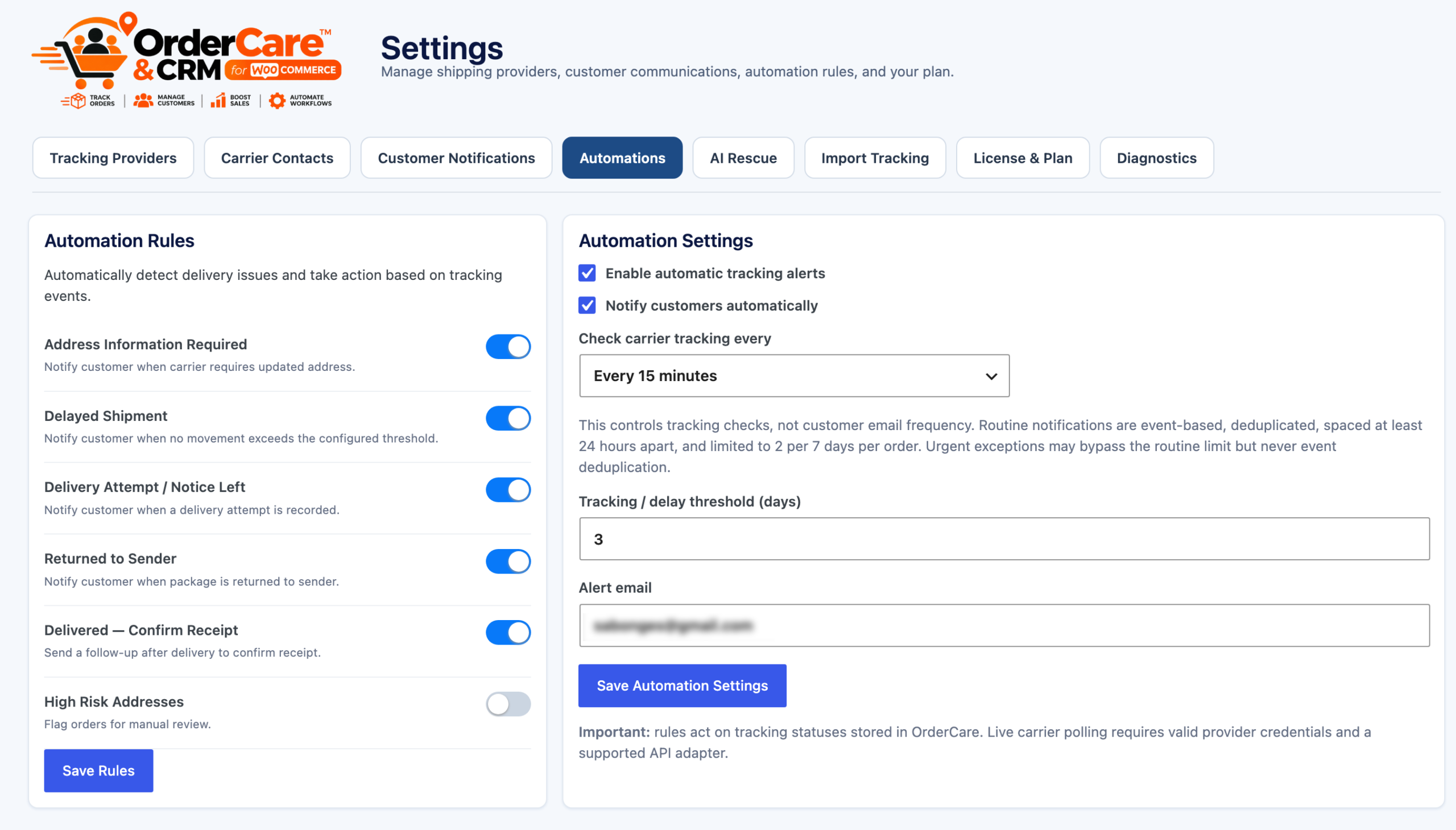Image resolution: width=1456 pixels, height=830 pixels.
Task: Click the OrderCare & CRM logo
Action: (x=187, y=60)
